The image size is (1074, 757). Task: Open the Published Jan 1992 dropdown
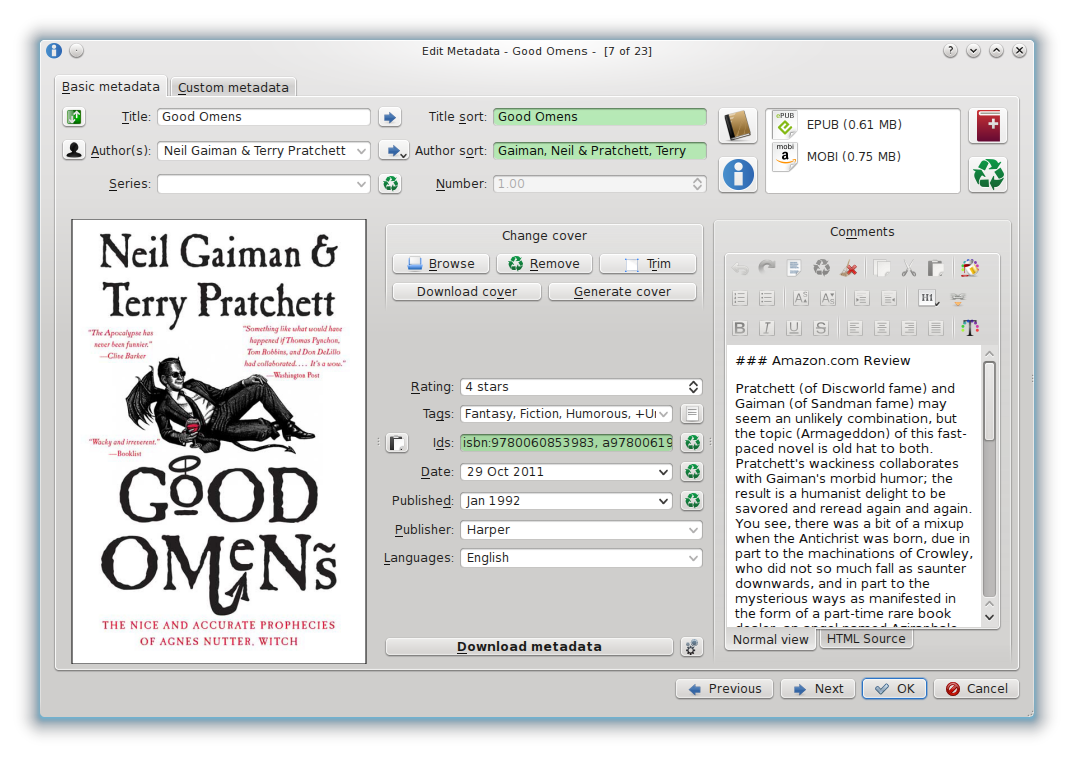click(x=663, y=501)
